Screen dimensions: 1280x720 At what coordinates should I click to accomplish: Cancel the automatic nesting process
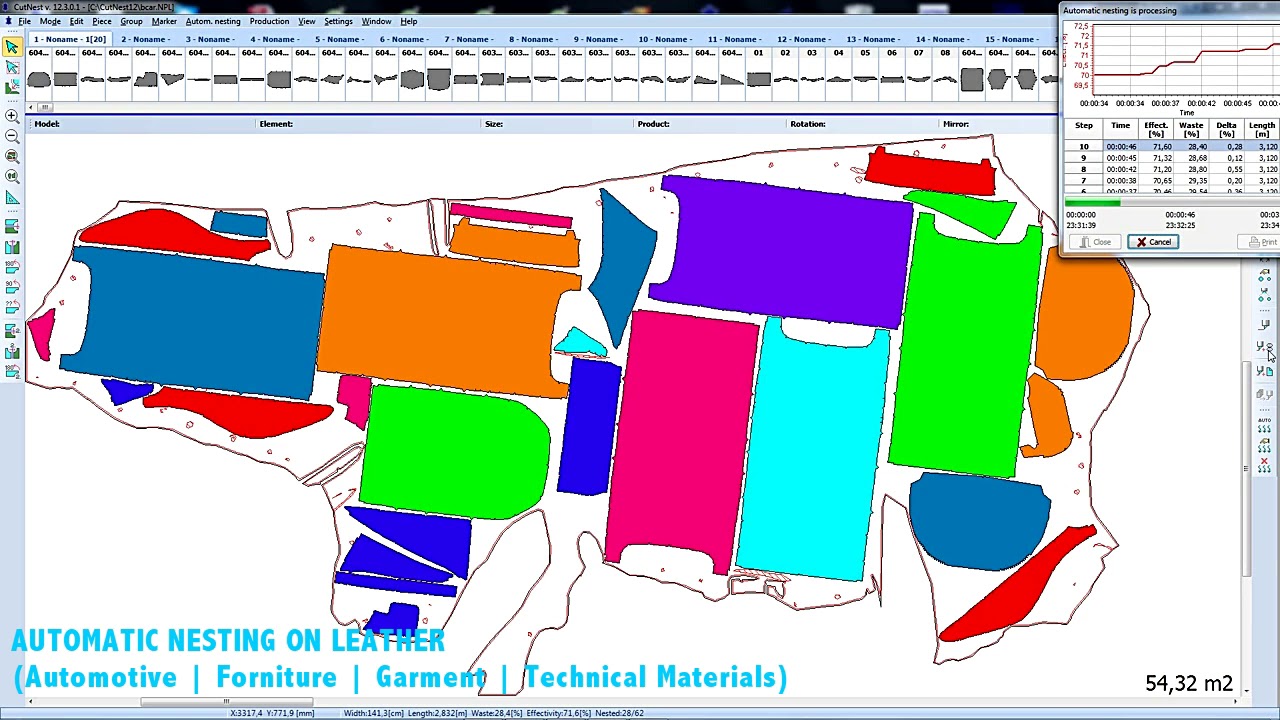click(1153, 242)
